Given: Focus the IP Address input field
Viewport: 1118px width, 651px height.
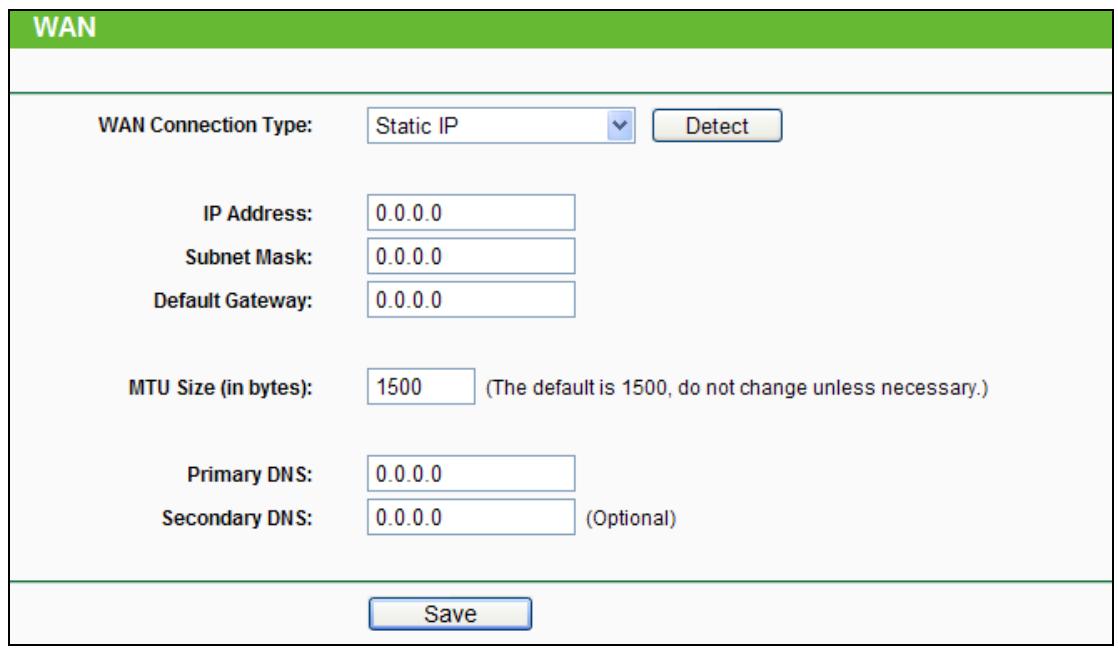Looking at the screenshot, I should 471,212.
